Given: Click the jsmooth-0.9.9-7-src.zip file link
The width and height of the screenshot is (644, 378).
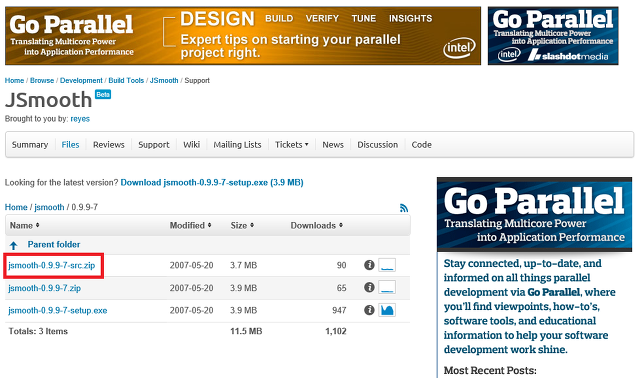Looking at the screenshot, I should click(52, 265).
